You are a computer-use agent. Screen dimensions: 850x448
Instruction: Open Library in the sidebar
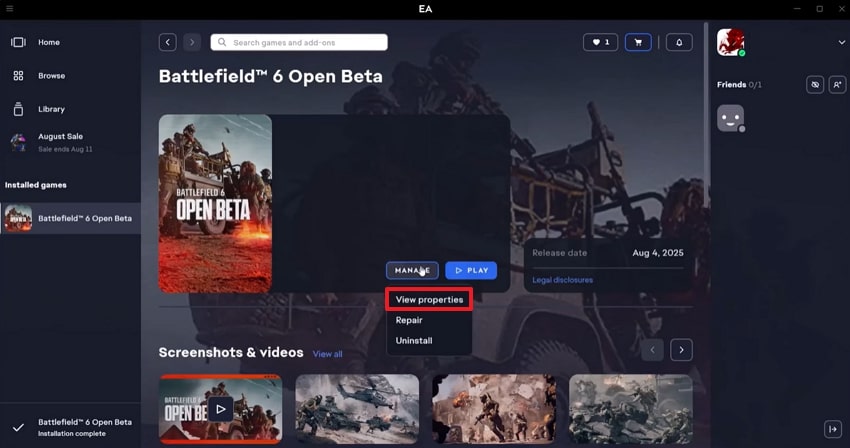51,109
